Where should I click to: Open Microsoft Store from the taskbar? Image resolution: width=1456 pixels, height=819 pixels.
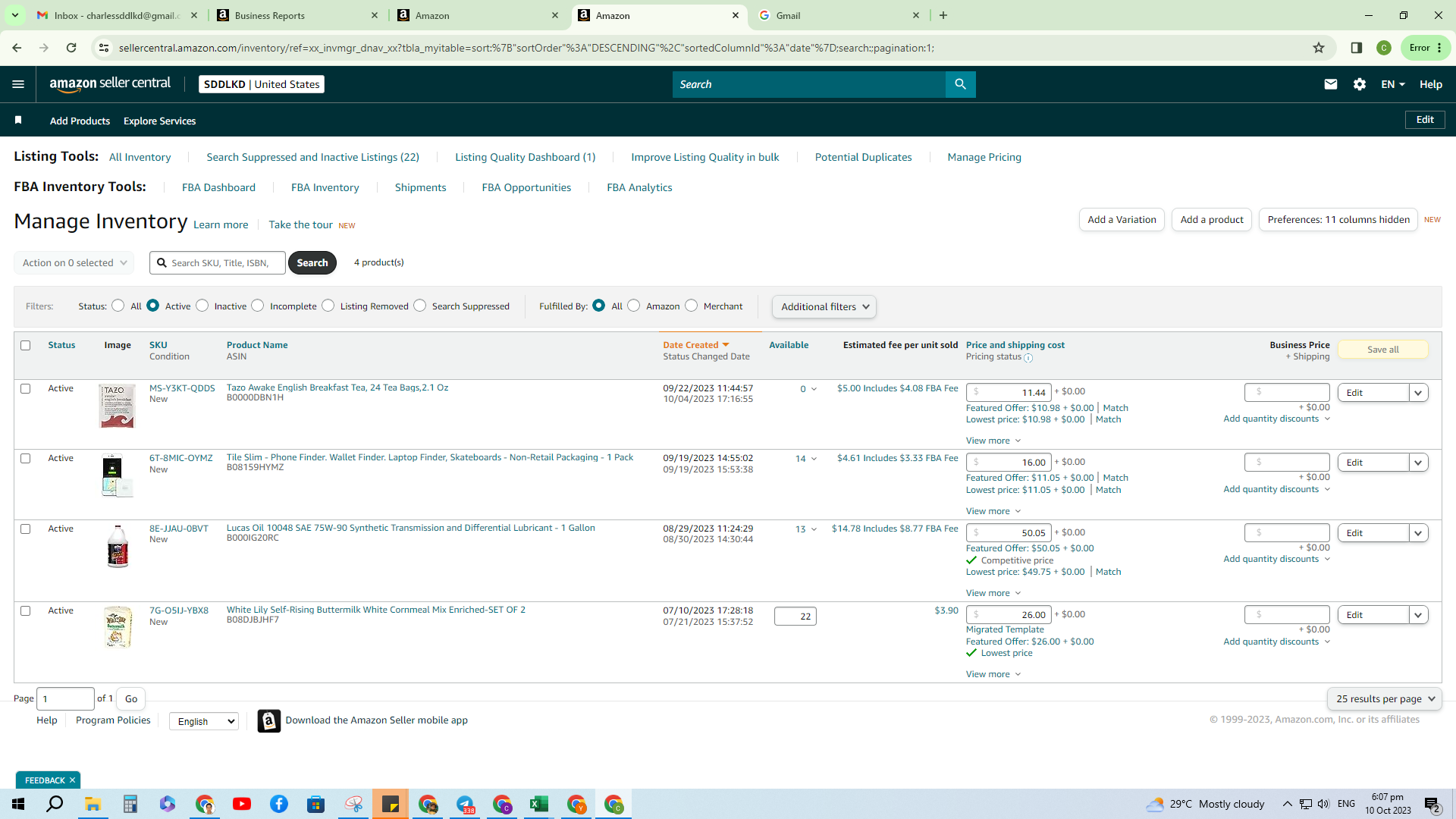(x=316, y=804)
